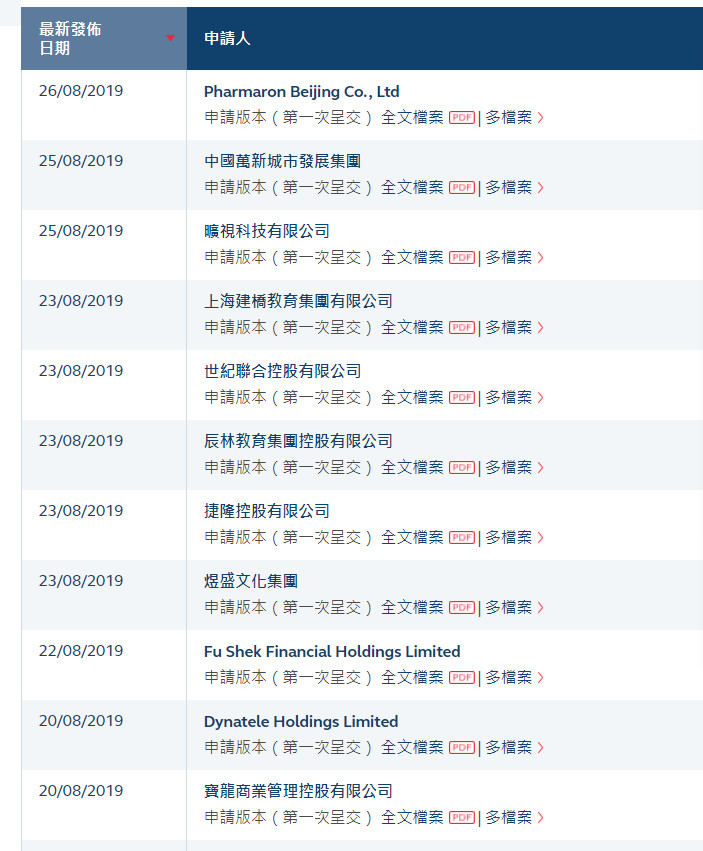This screenshot has width=703, height=851.
Task: Click PDF icon for 上海建橋教育集團有限公司
Action: coord(461,327)
